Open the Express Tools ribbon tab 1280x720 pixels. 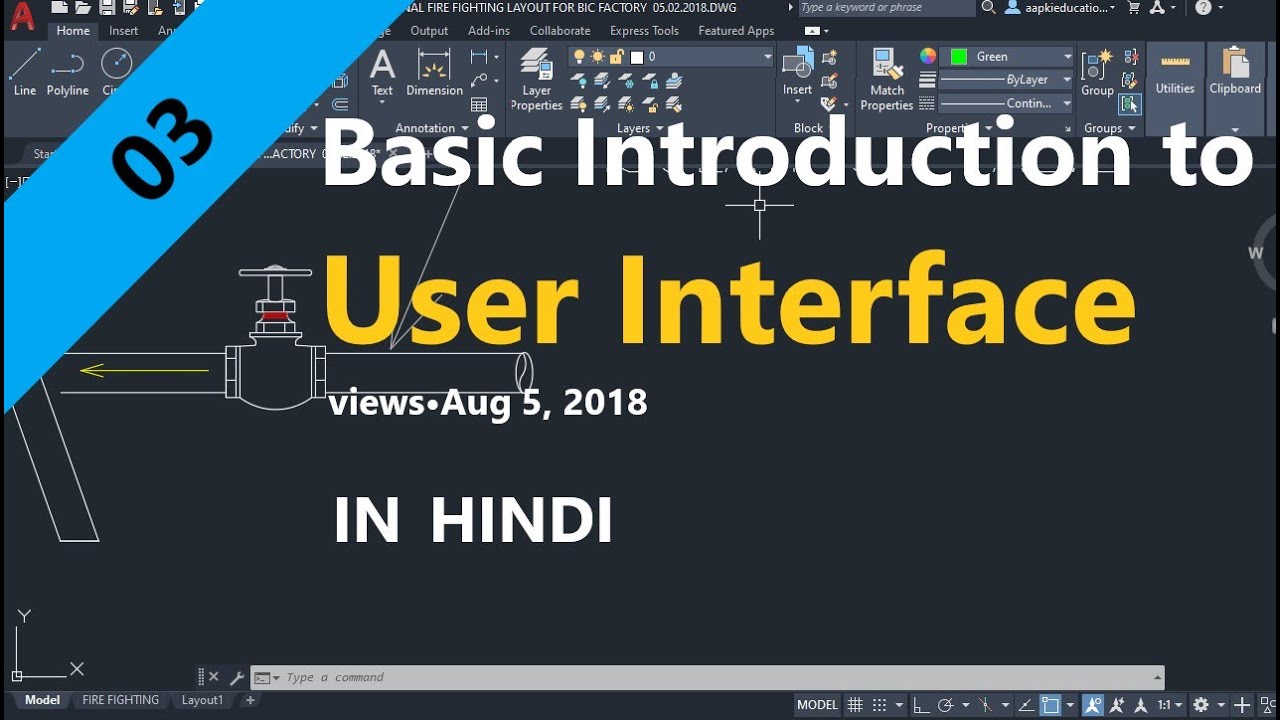pos(644,31)
